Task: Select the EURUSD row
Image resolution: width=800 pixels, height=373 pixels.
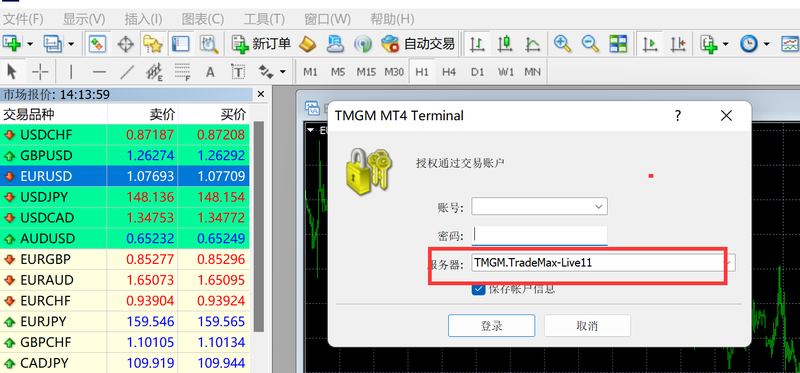Action: point(125,176)
